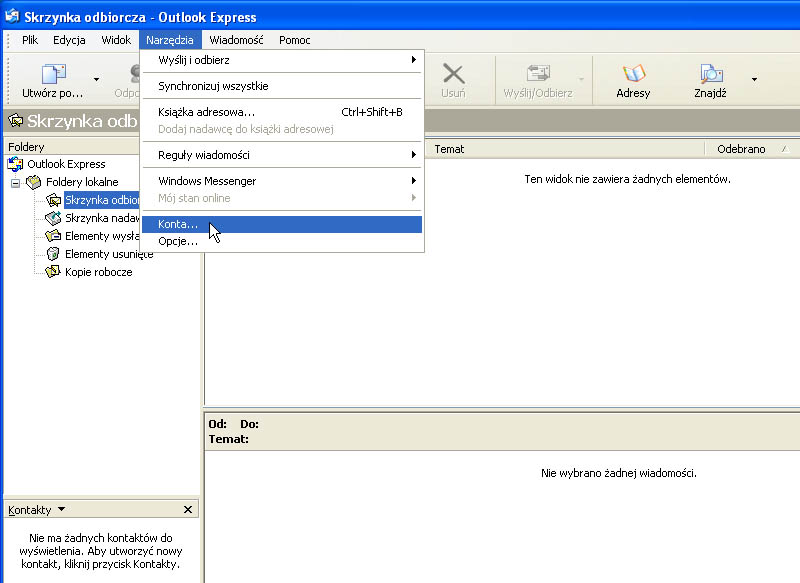Open the Widok menu
Viewport: 800px width, 583px height.
[116, 40]
